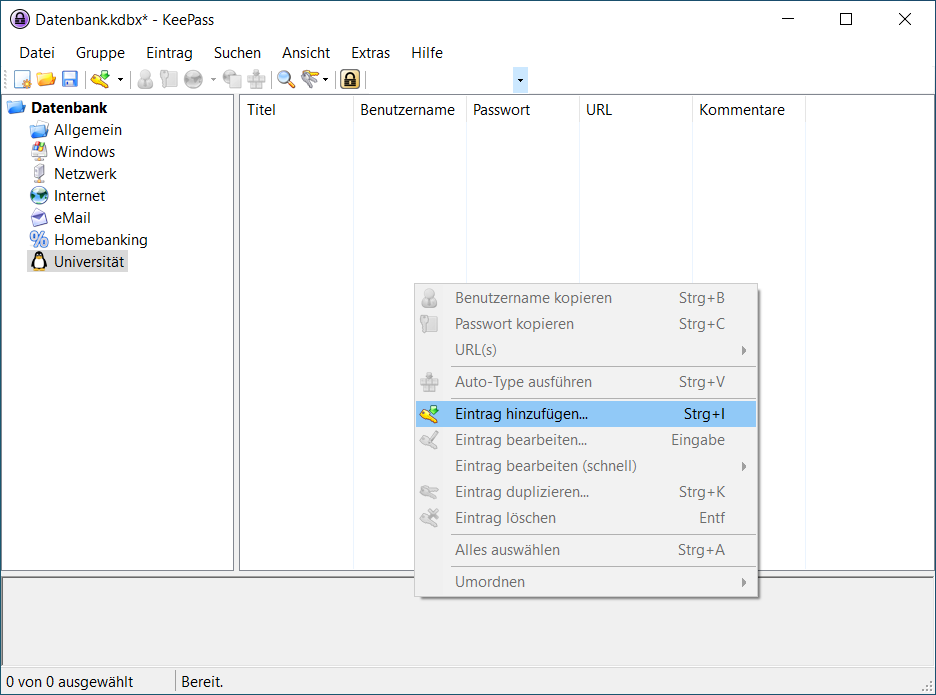Click the Add Entry key icon in toolbar
936x695 pixels.
pos(100,79)
